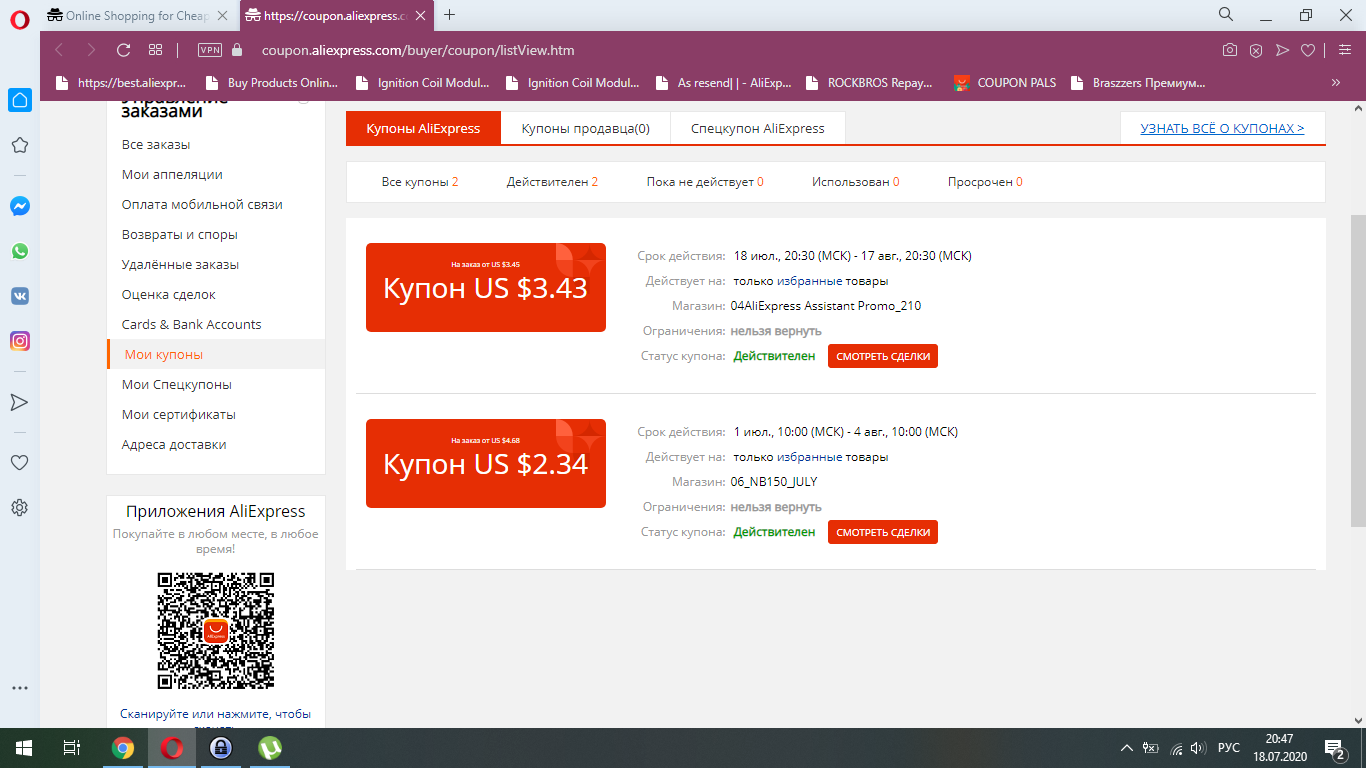Open the Buy Products Online bookmark
1366x768 pixels.
click(272, 83)
